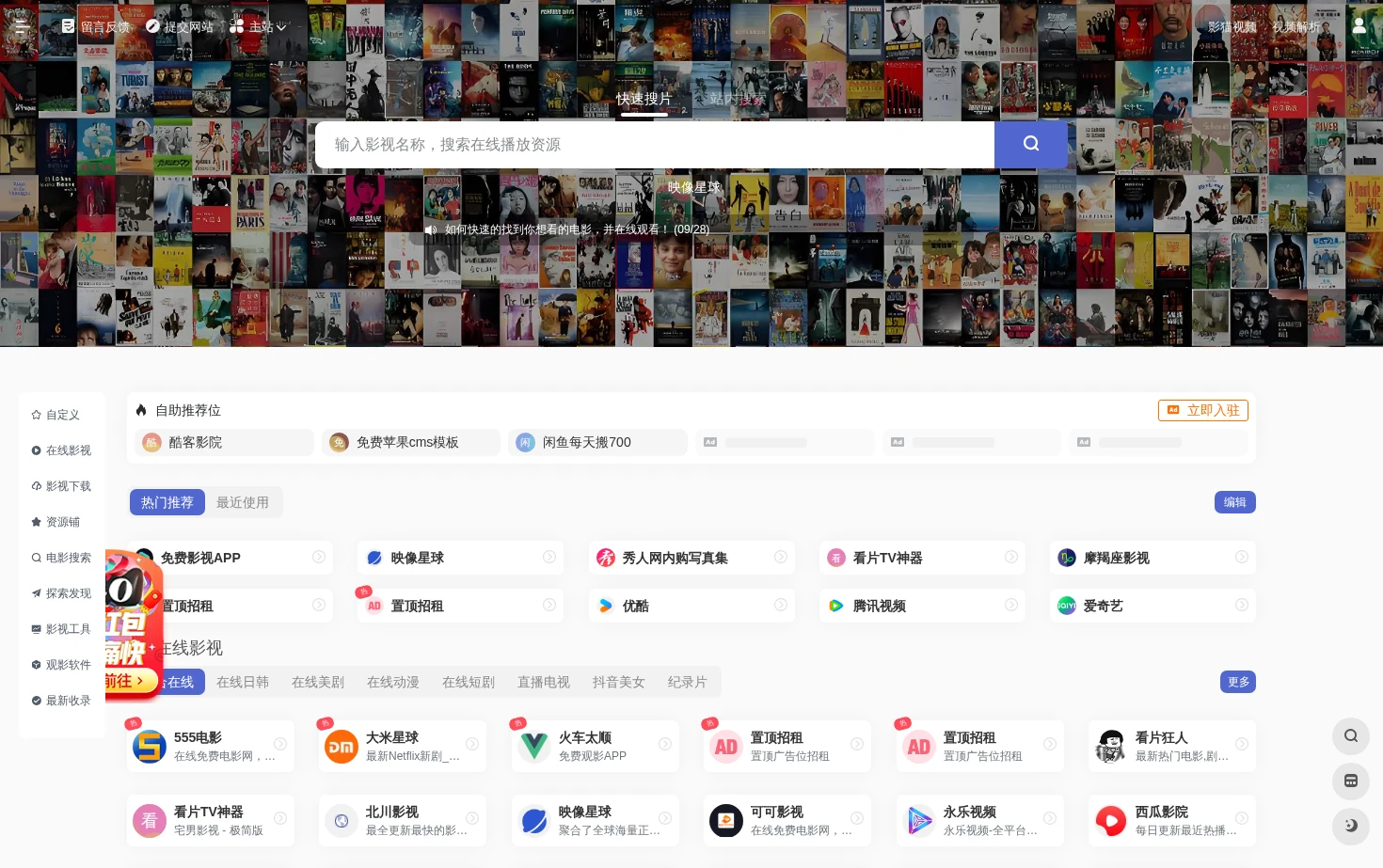Switch to 抖音美女 category tab

point(619,682)
